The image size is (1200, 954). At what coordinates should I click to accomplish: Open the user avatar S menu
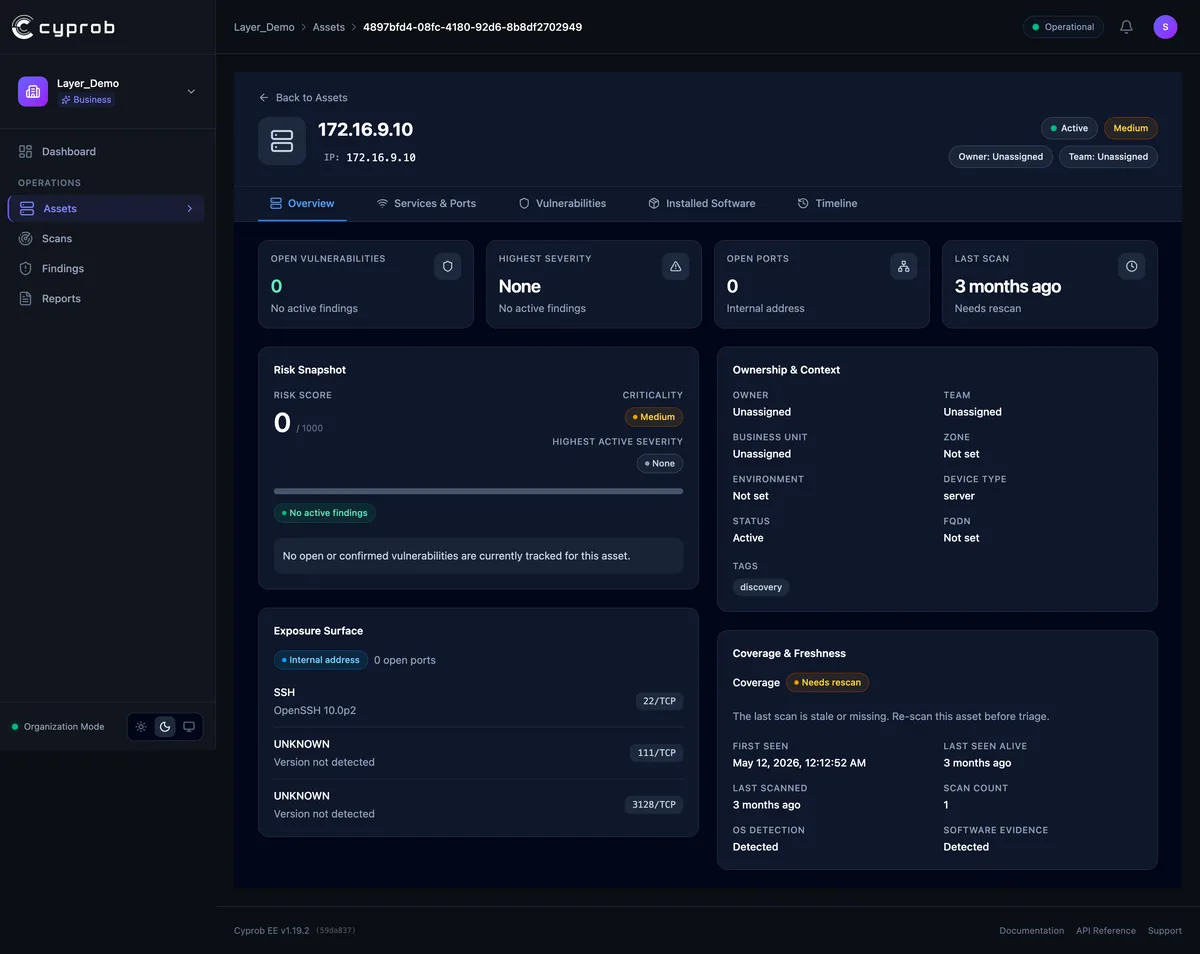click(x=1165, y=27)
